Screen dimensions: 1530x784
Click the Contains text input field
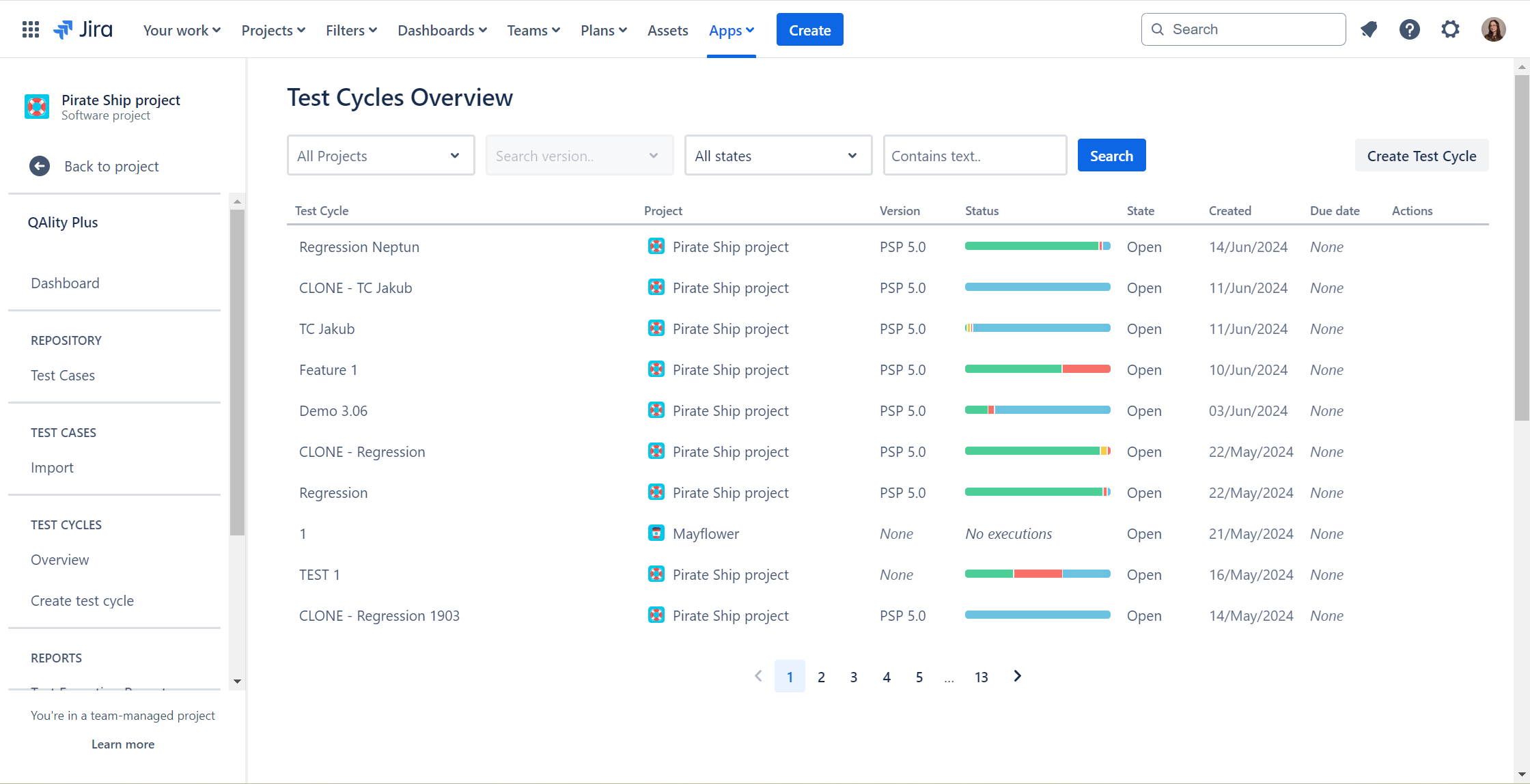pyautogui.click(x=975, y=155)
